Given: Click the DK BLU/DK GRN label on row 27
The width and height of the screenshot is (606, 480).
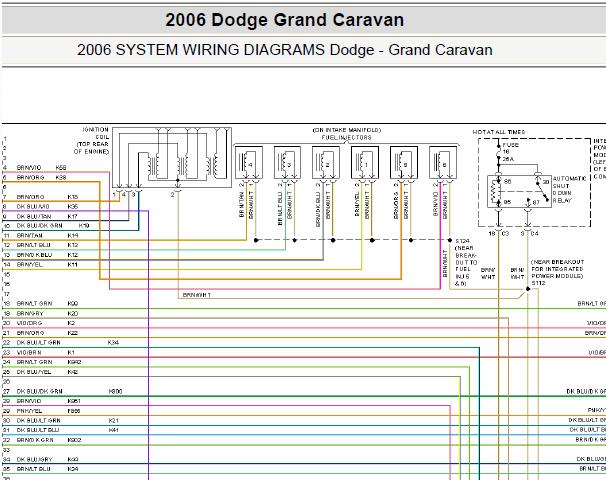Looking at the screenshot, I should pos(39,391).
